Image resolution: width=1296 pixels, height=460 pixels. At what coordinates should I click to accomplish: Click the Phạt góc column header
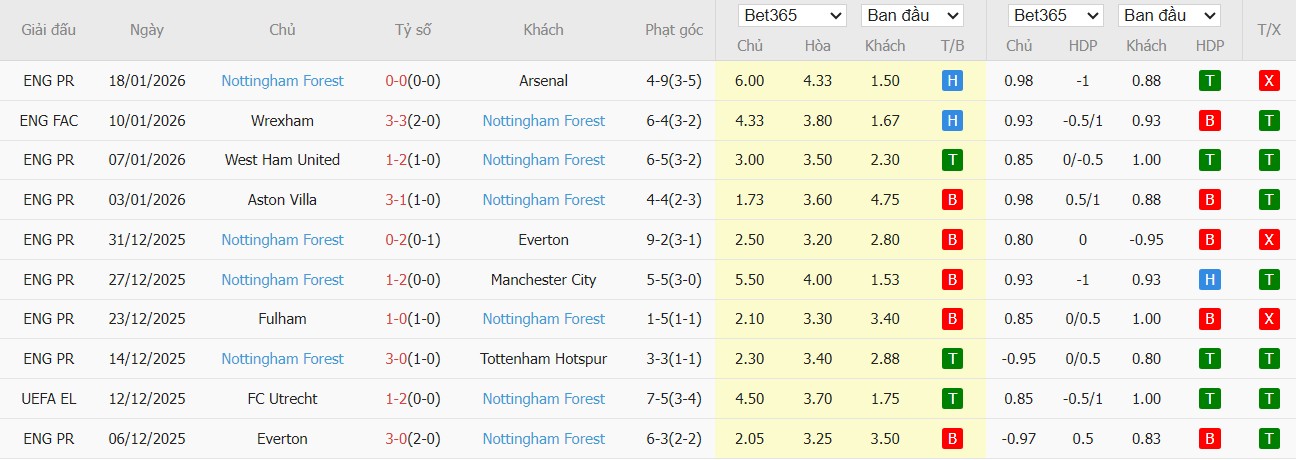tap(674, 30)
